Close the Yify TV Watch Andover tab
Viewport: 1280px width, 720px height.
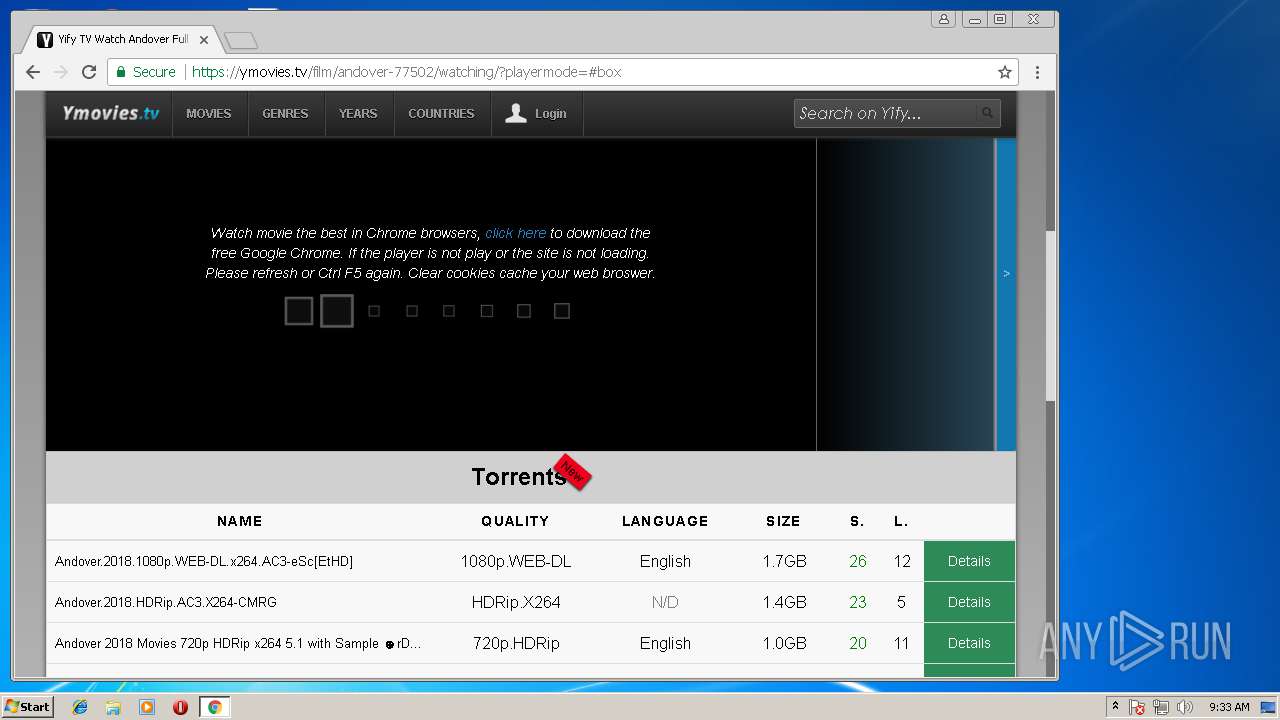click(x=204, y=40)
